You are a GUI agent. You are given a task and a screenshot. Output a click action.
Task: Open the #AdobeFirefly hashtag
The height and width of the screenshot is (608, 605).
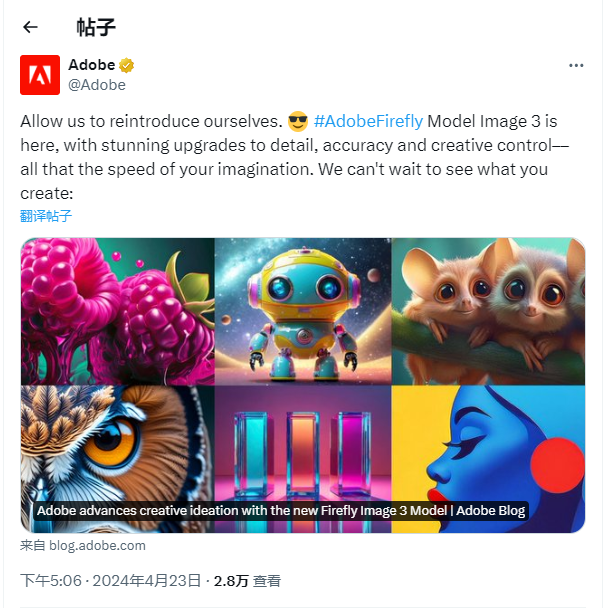point(368,121)
